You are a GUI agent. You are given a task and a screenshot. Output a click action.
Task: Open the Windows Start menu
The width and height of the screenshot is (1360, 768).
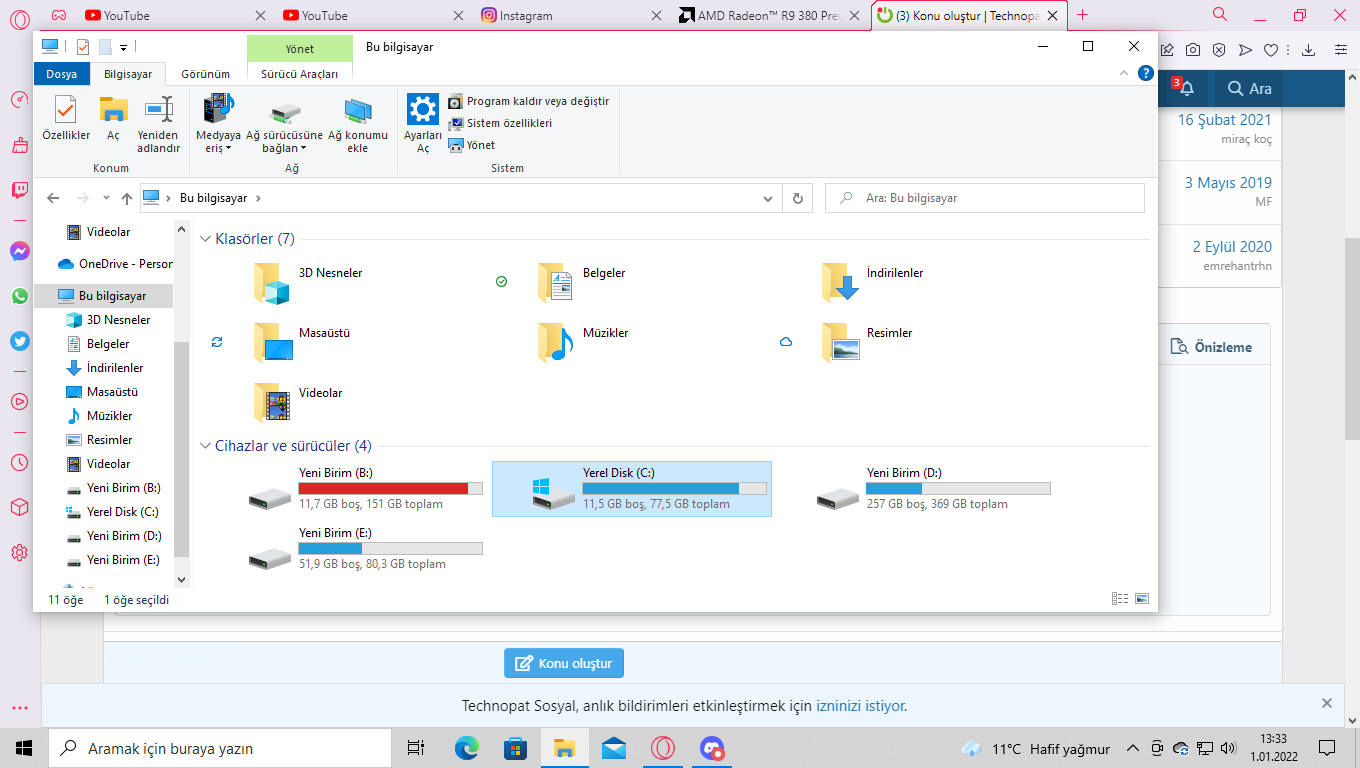coord(24,748)
